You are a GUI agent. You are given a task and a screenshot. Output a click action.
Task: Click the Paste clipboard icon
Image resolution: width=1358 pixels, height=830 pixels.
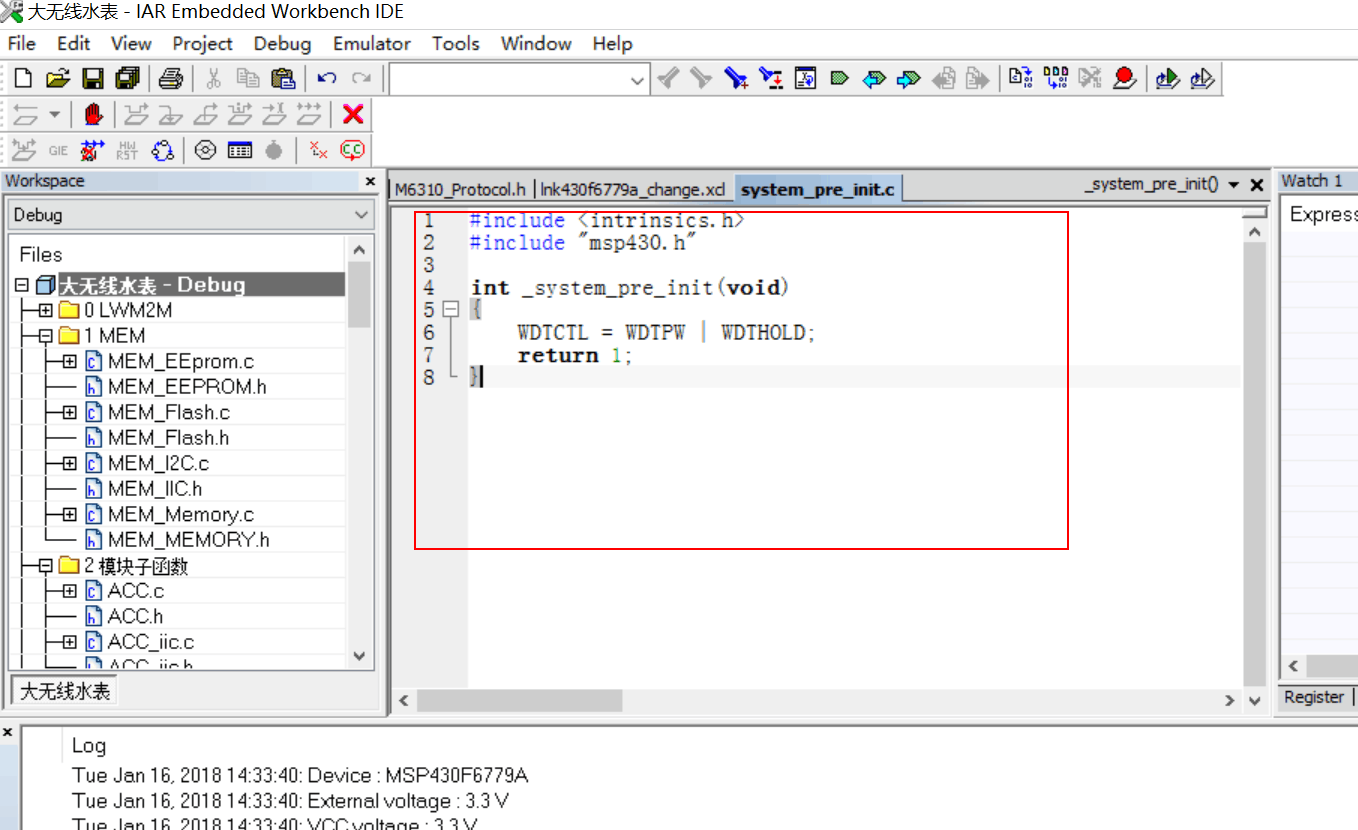[283, 78]
